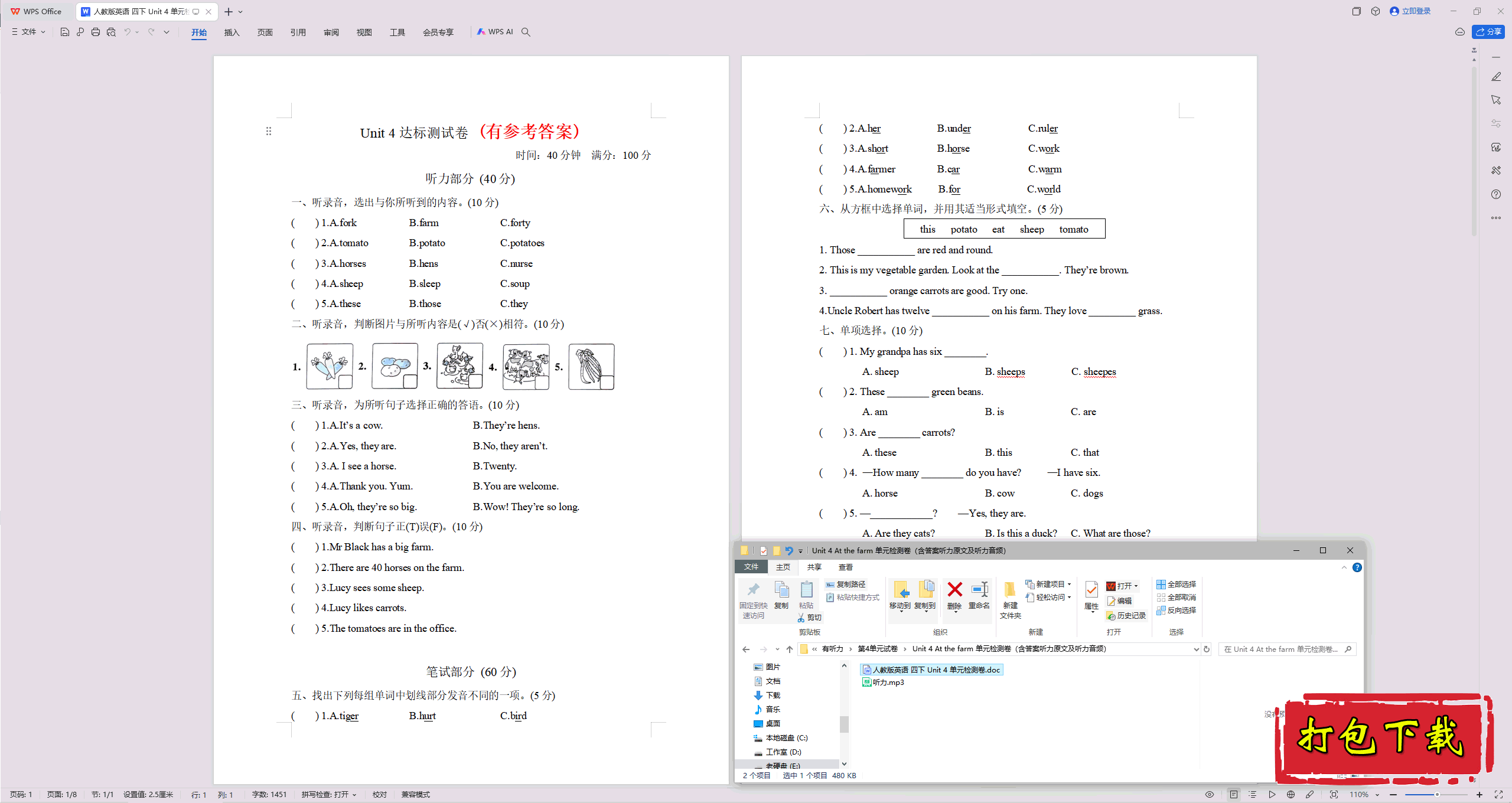Expand the 本地磁盘 C drive tree item
The width and height of the screenshot is (1512, 803).
748,737
